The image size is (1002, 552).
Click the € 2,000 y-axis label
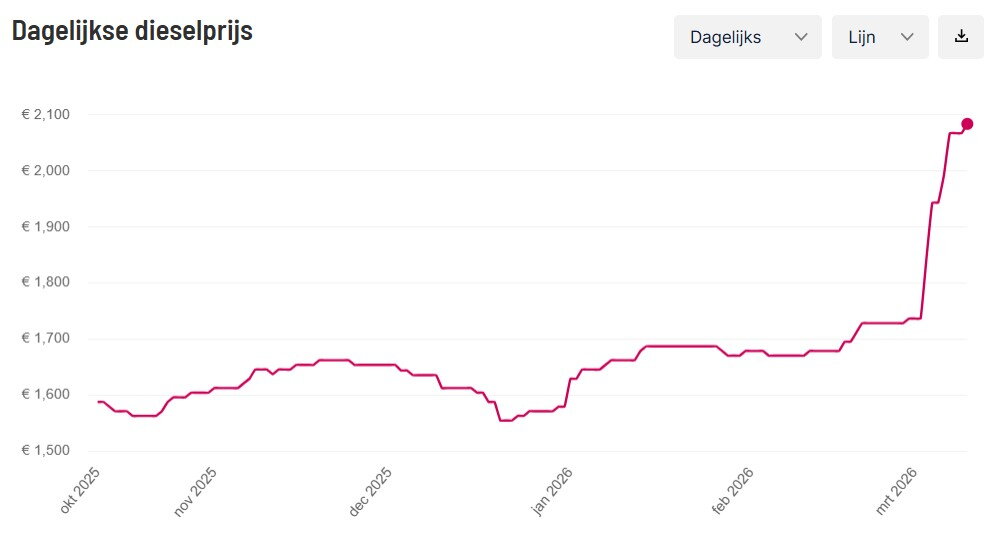[x=45, y=171]
